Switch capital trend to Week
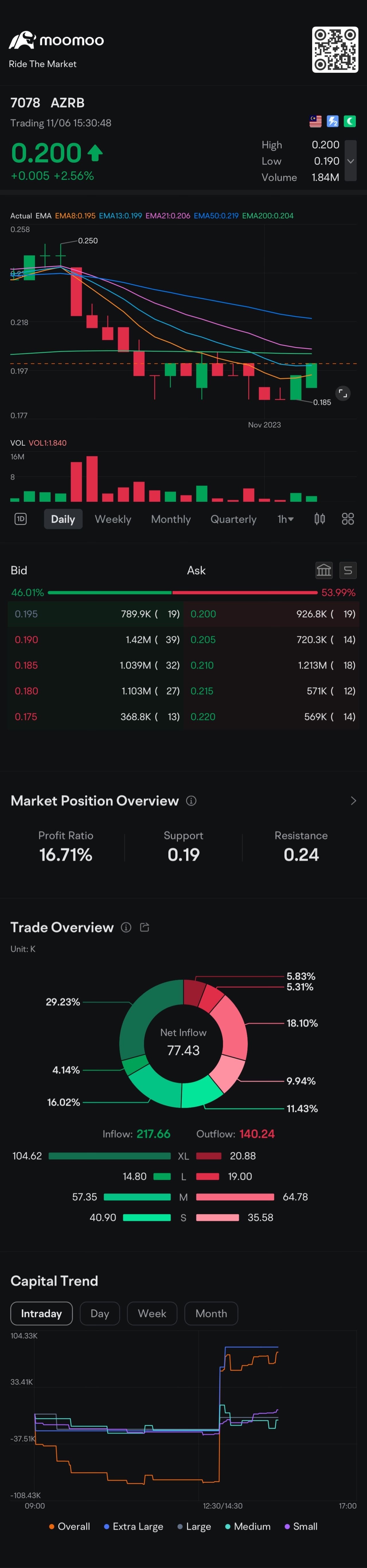This screenshot has width=367, height=1568. [x=152, y=1314]
